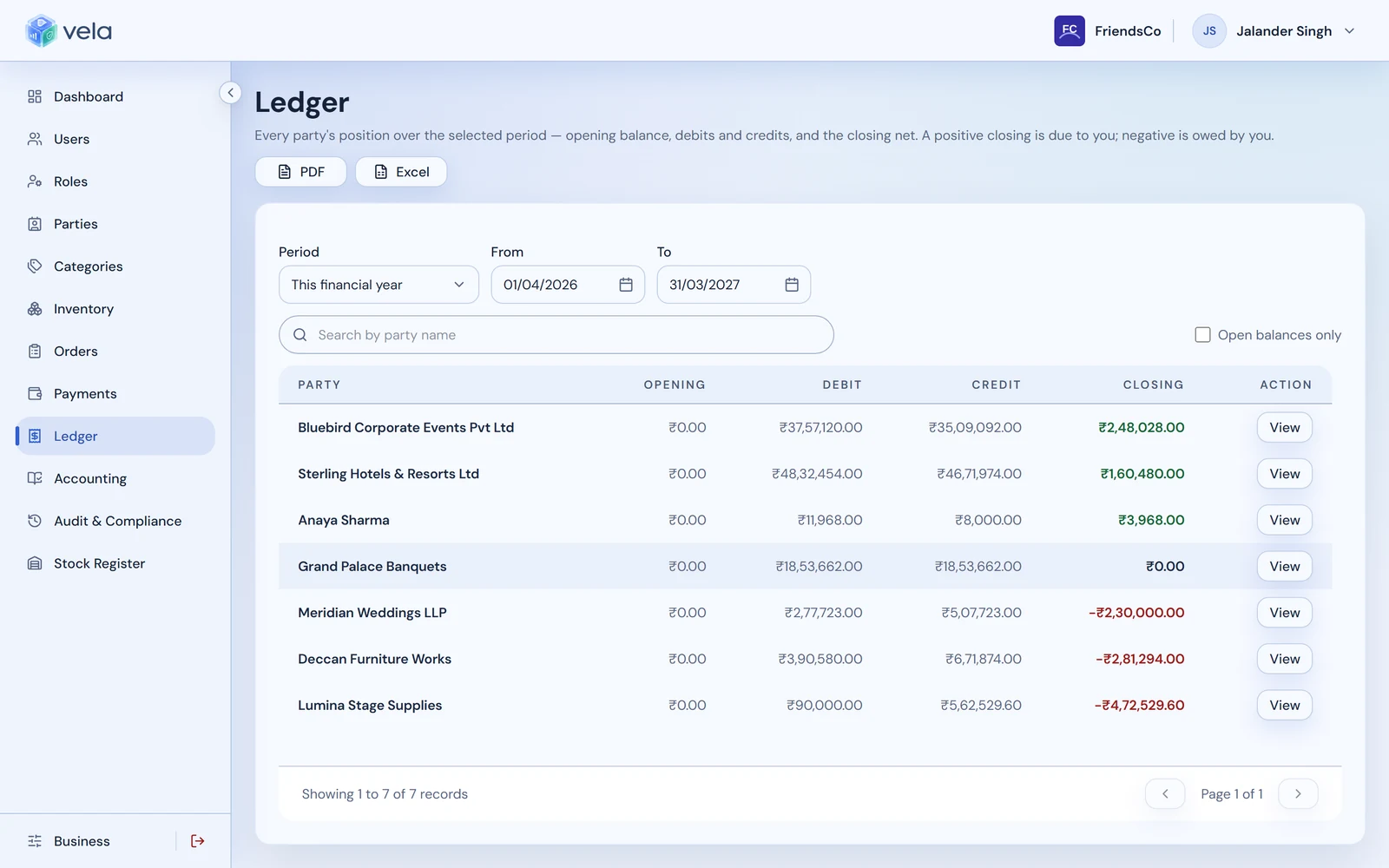Go to previous page arrow
The height and width of the screenshot is (868, 1389).
[1165, 794]
